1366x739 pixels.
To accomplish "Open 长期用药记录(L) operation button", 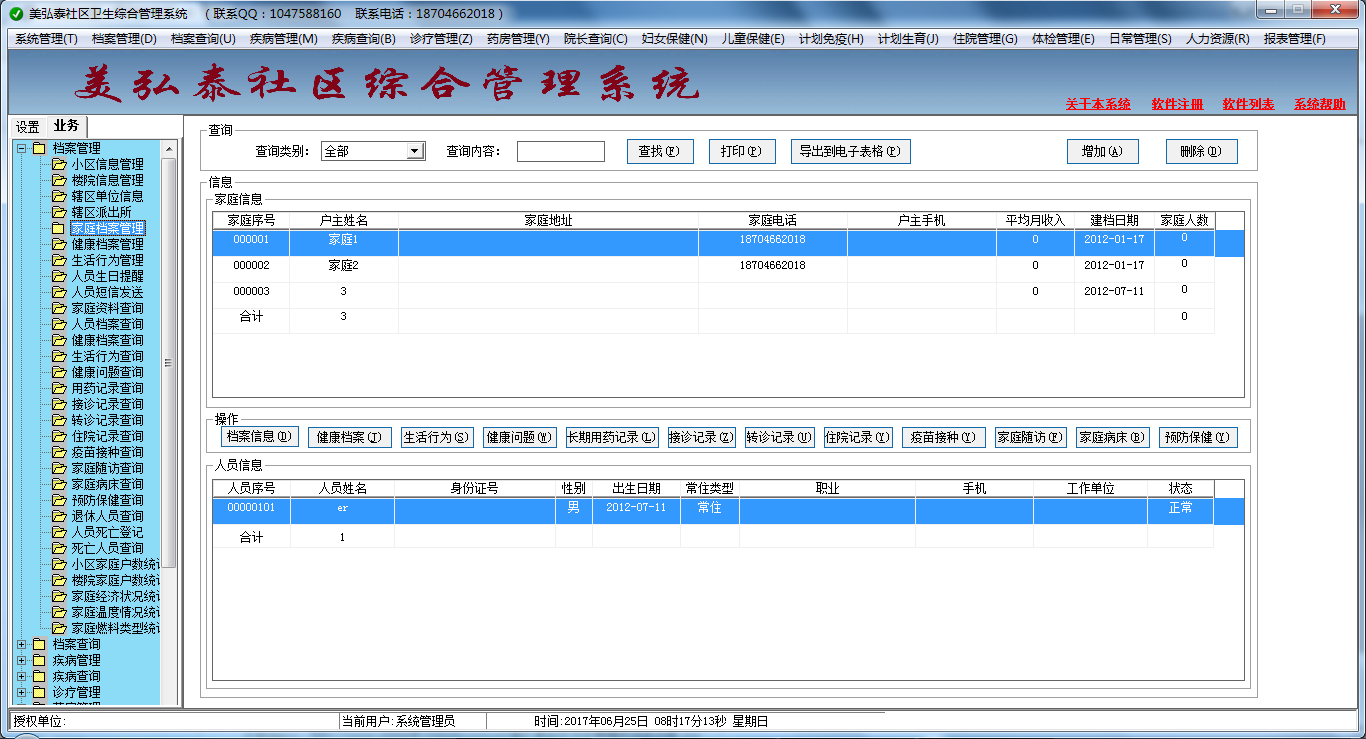I will click(x=611, y=437).
